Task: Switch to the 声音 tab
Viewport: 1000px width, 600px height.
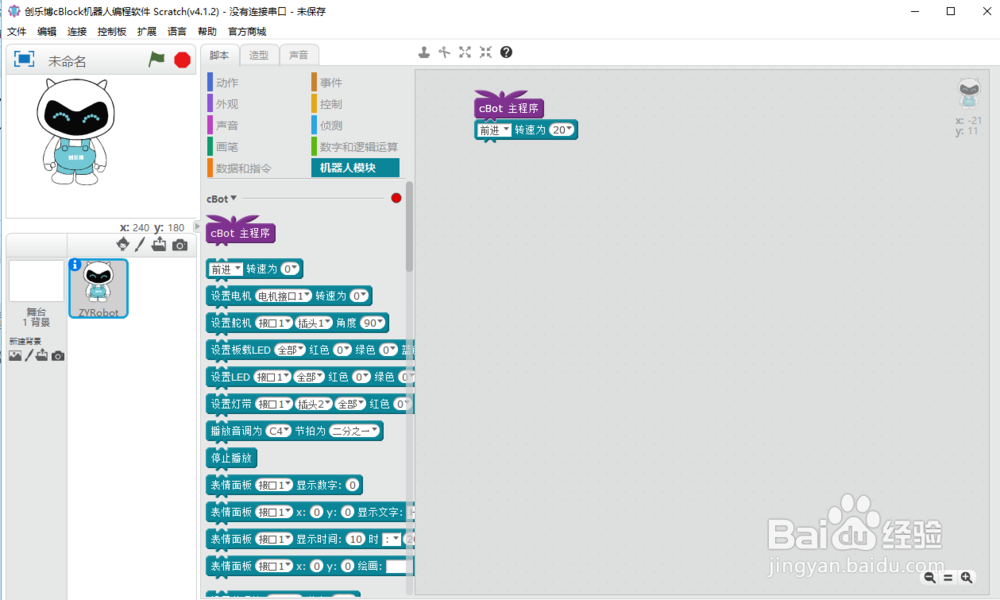Action: point(298,55)
